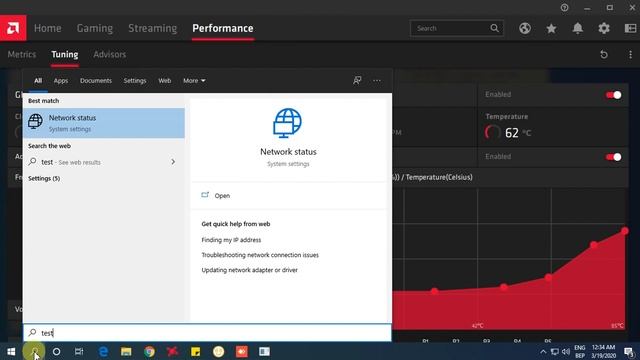Screen dimensions: 640x360
Task: Click the volume speaker tray icon
Action: [x=566, y=351]
